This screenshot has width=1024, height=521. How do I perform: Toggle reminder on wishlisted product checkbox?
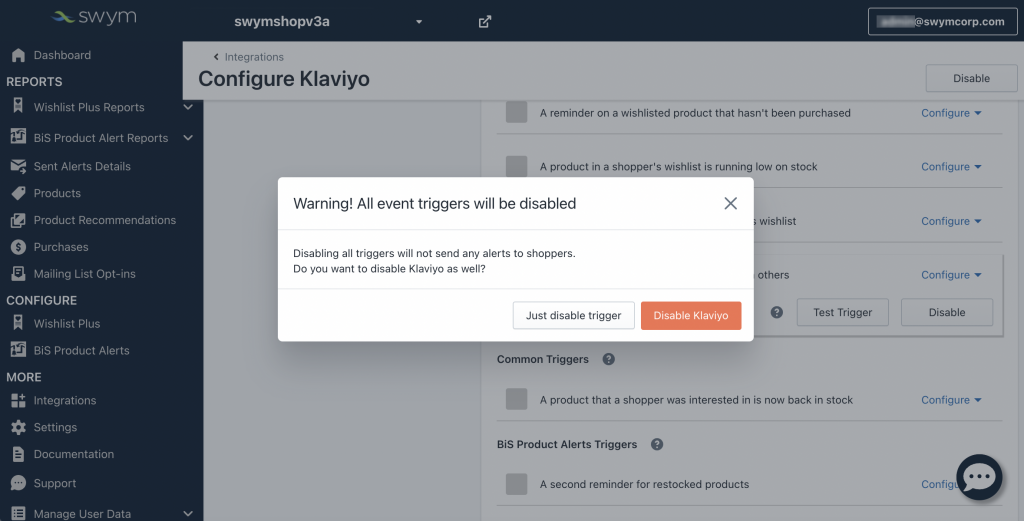(517, 112)
